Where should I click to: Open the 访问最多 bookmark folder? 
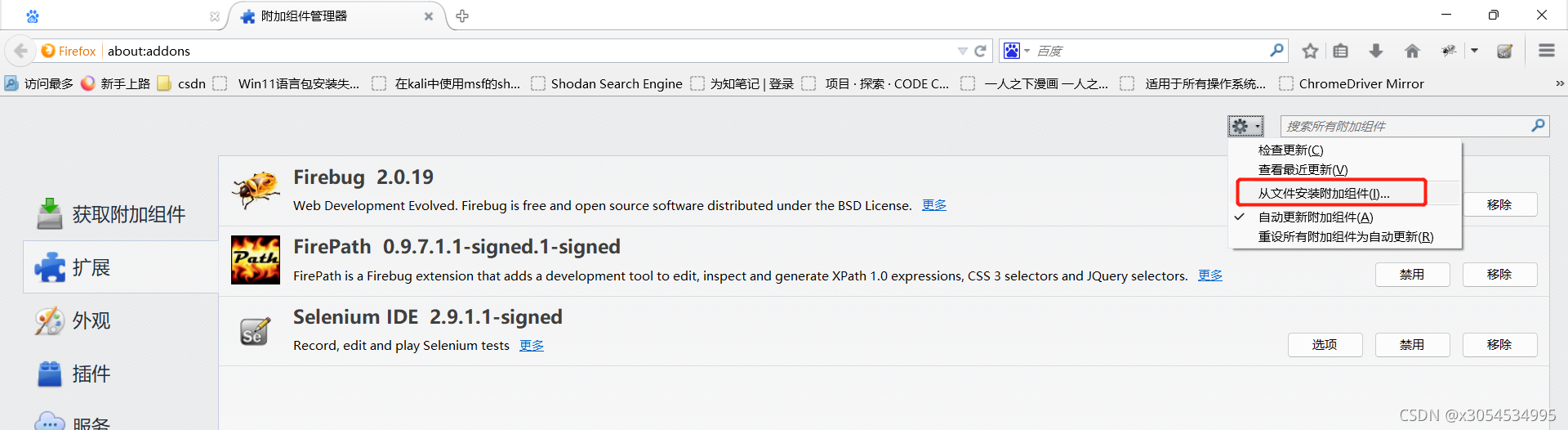point(38,83)
